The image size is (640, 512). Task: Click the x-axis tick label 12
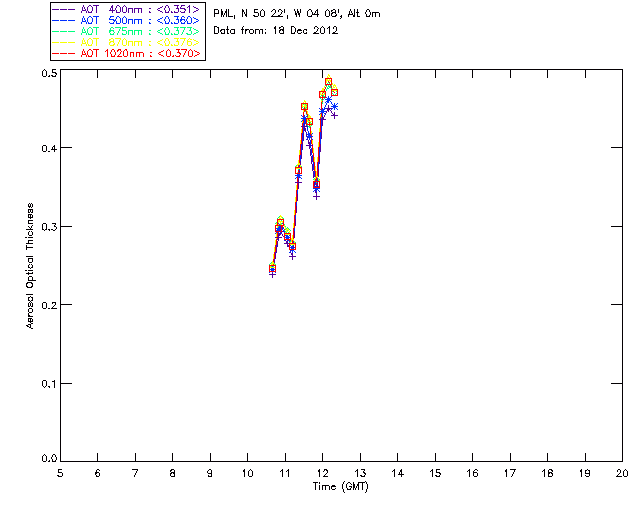322,472
